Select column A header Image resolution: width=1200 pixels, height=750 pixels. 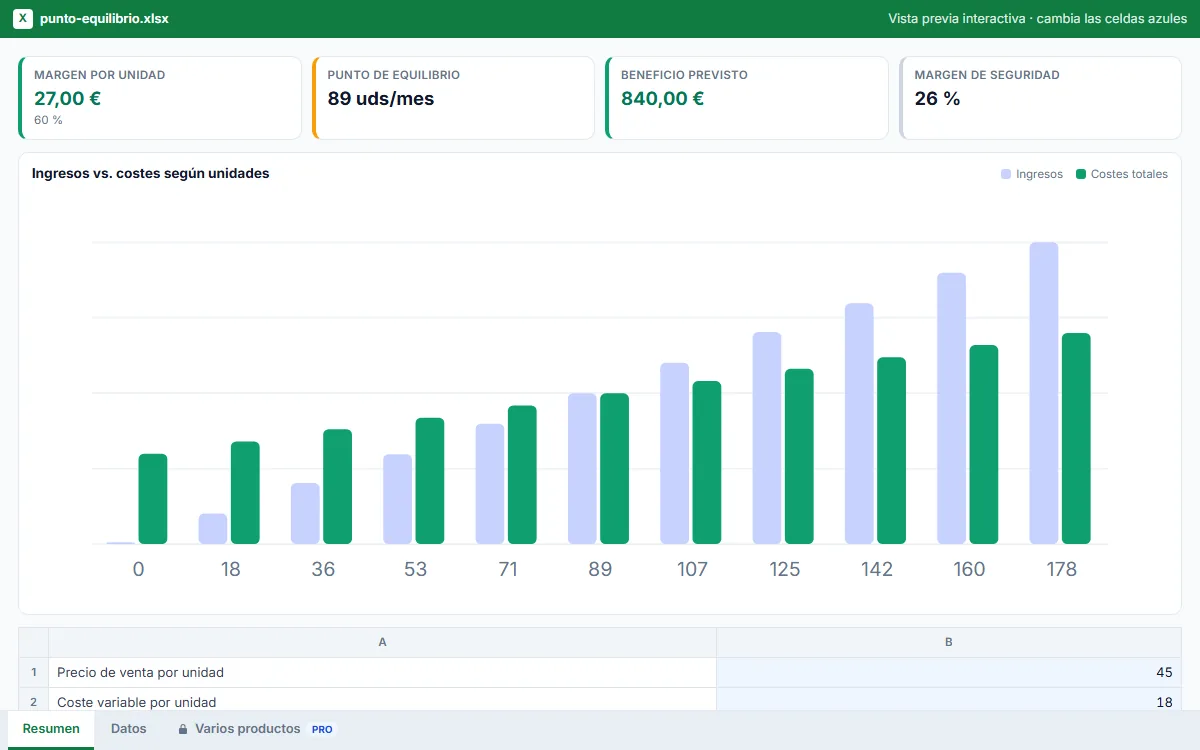(x=382, y=642)
